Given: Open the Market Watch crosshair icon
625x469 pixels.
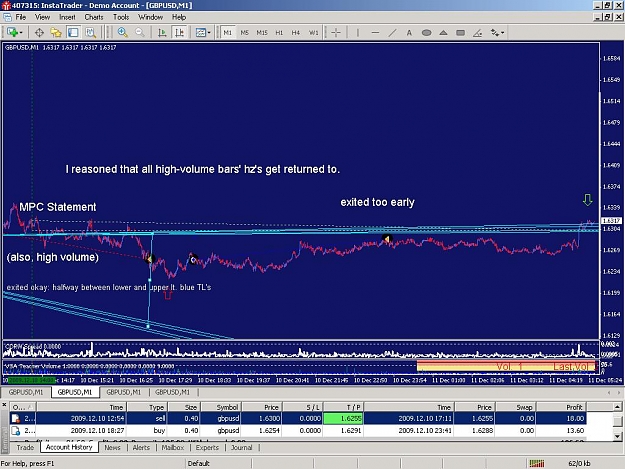Looking at the screenshot, I should 39,33.
